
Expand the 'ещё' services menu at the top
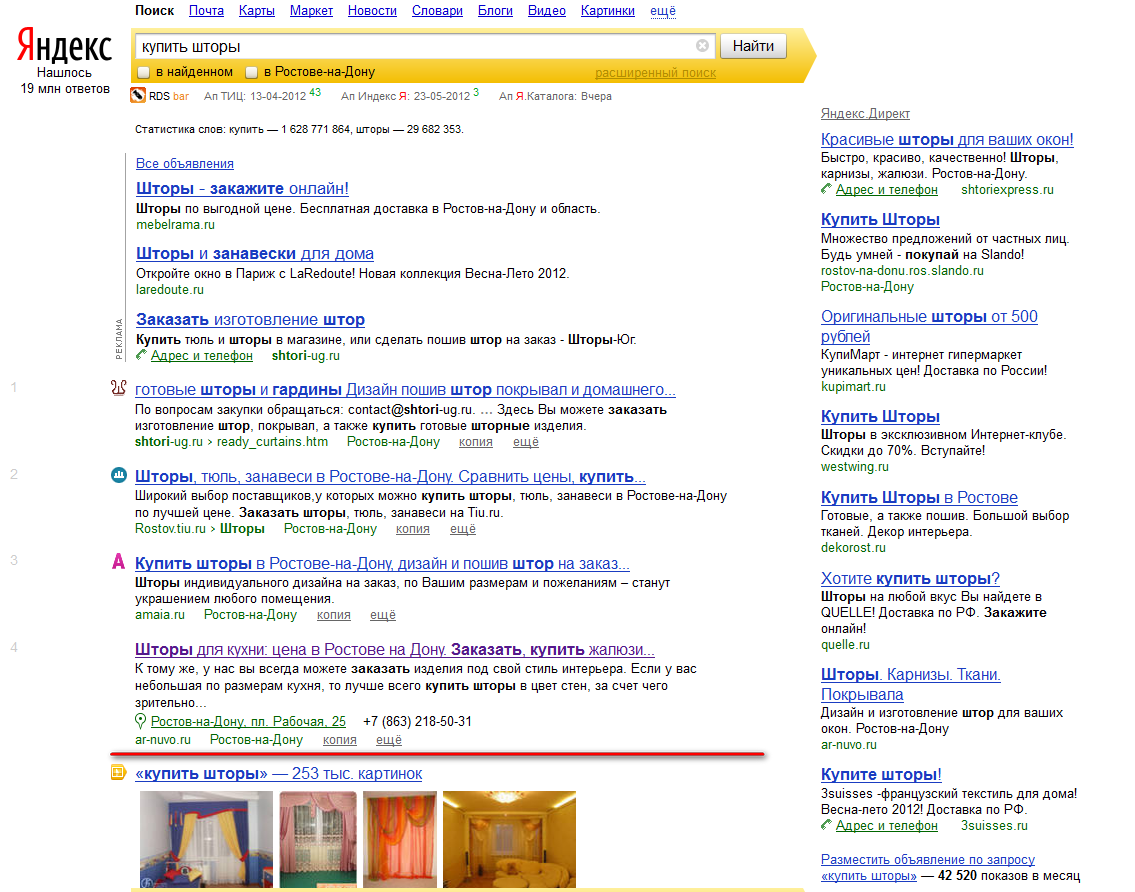[662, 11]
